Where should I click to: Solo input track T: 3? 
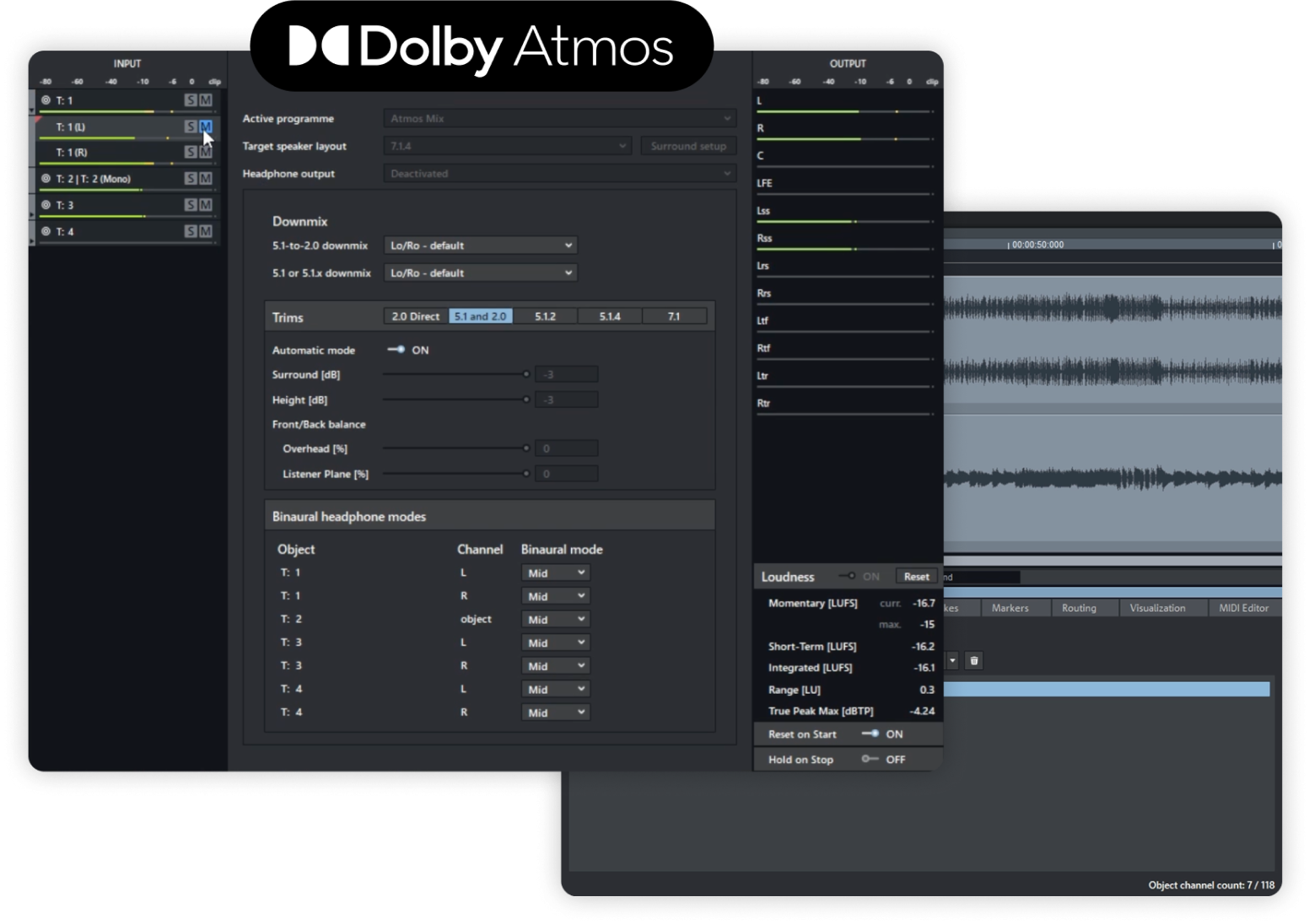click(191, 205)
